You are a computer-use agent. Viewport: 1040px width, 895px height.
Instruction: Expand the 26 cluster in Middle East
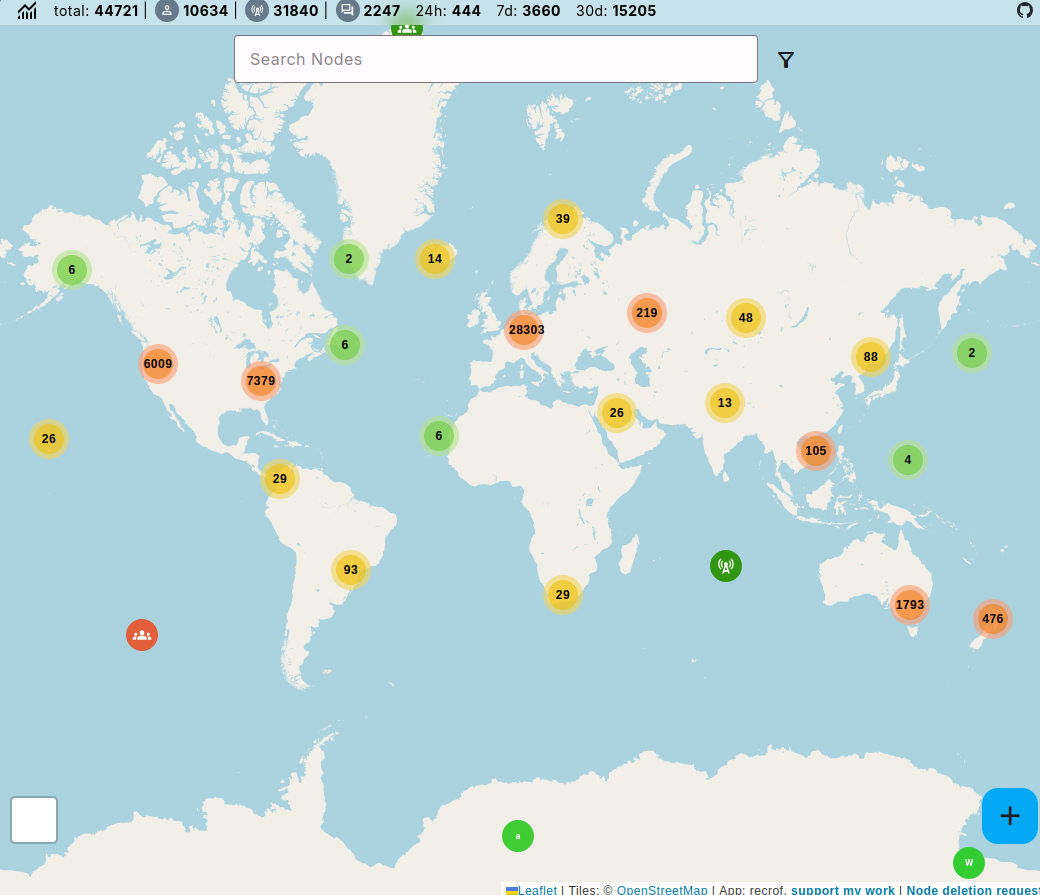[x=616, y=413]
